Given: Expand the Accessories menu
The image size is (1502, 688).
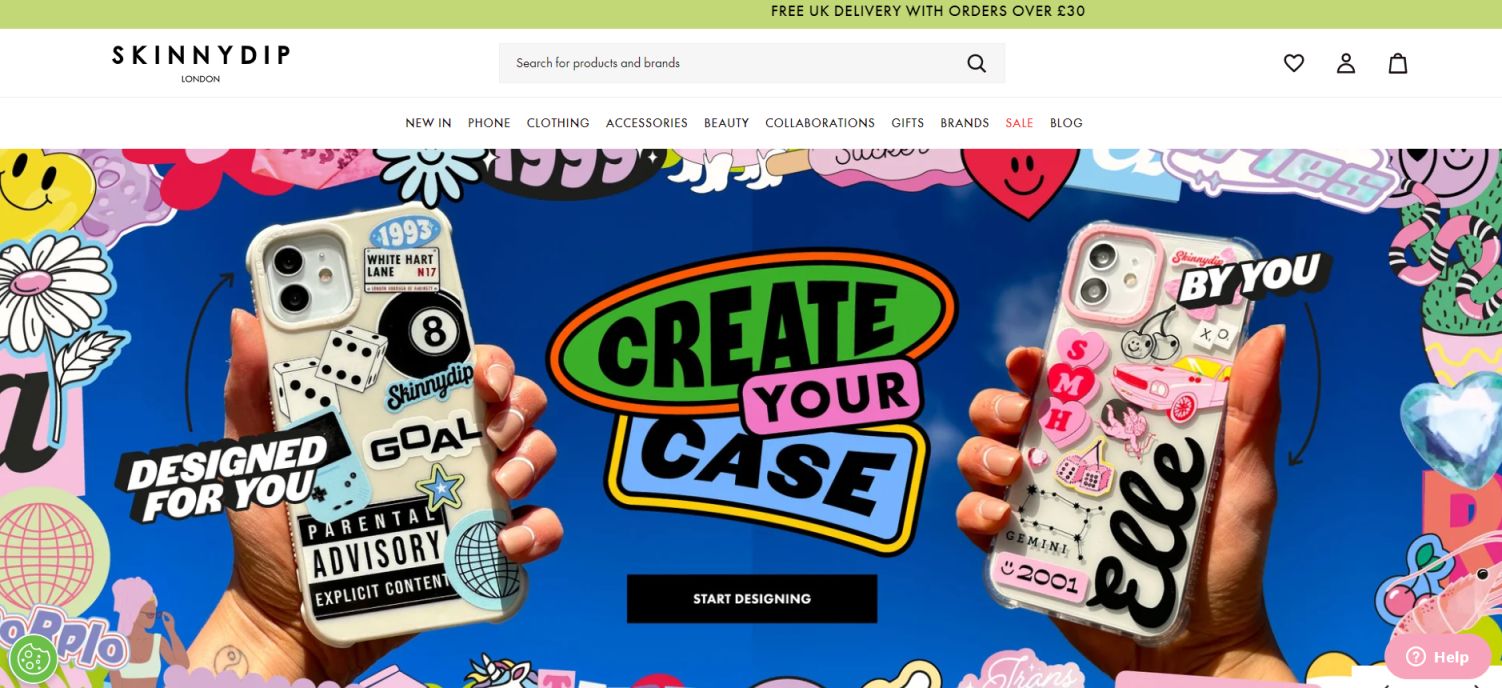Looking at the screenshot, I should 647,123.
